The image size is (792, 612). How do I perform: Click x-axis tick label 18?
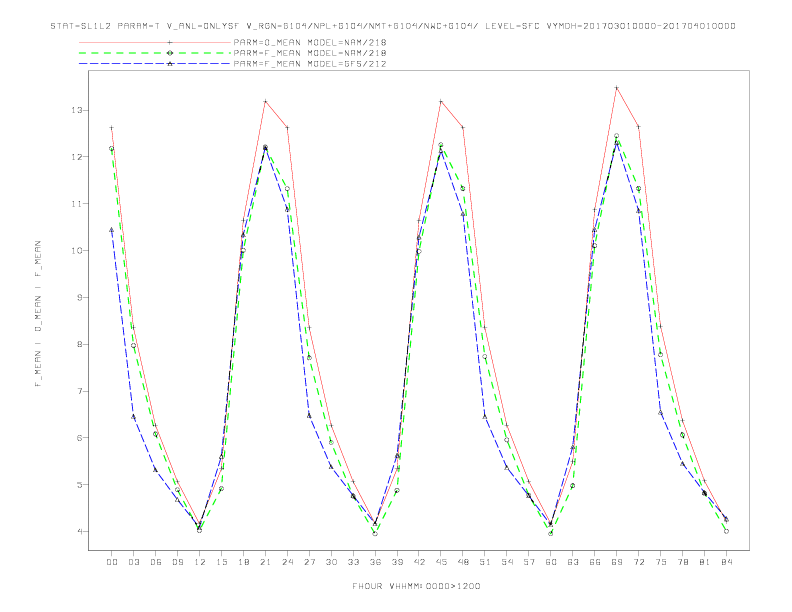[243, 562]
